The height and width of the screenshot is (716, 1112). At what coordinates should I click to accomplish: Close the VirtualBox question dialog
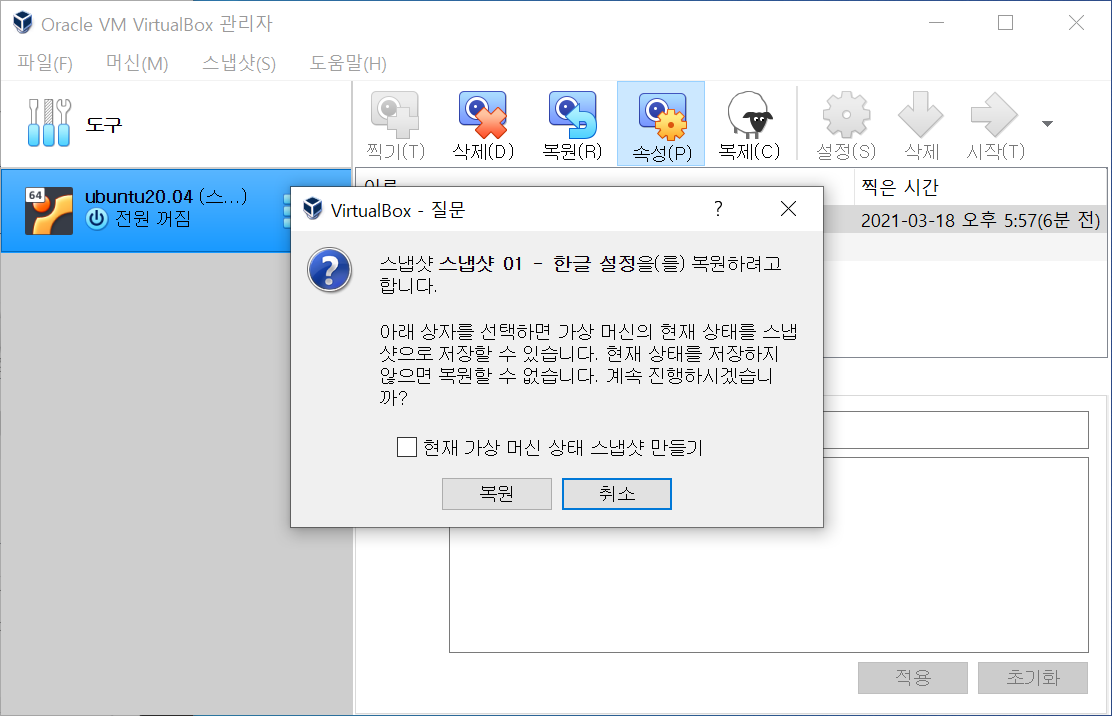(x=788, y=209)
